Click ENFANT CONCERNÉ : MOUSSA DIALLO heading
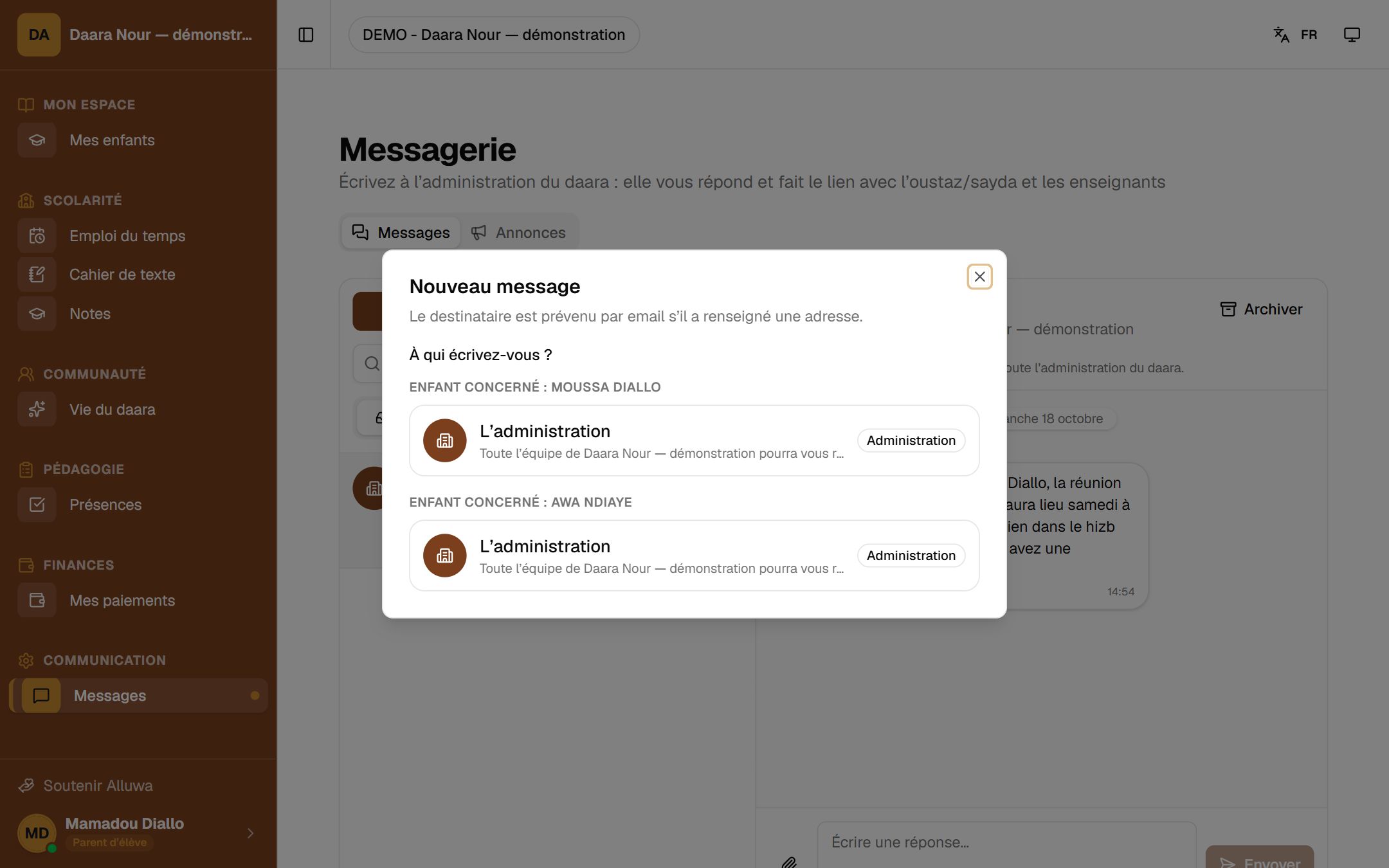The image size is (1389, 868). click(535, 387)
